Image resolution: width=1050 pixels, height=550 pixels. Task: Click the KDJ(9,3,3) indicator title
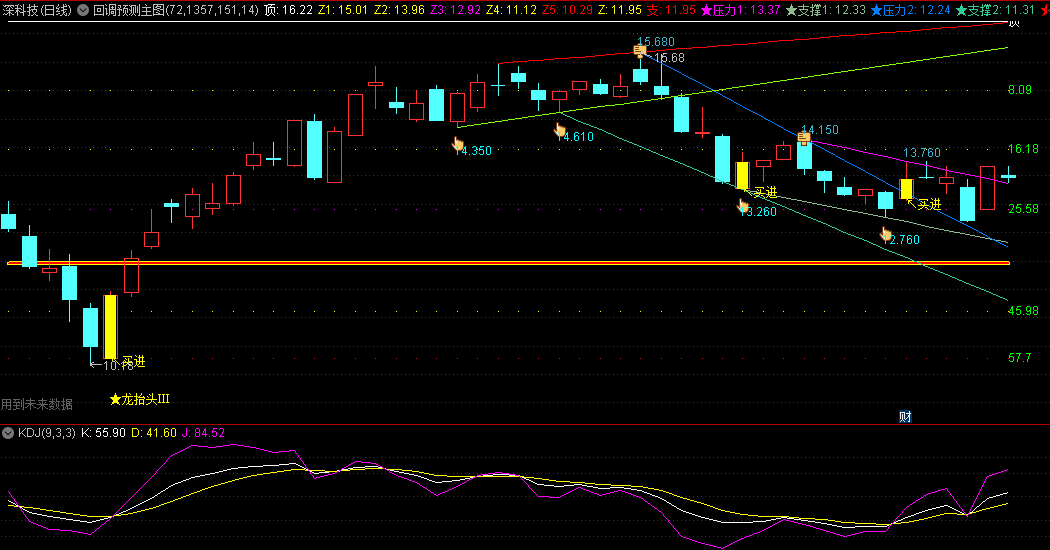click(47, 433)
